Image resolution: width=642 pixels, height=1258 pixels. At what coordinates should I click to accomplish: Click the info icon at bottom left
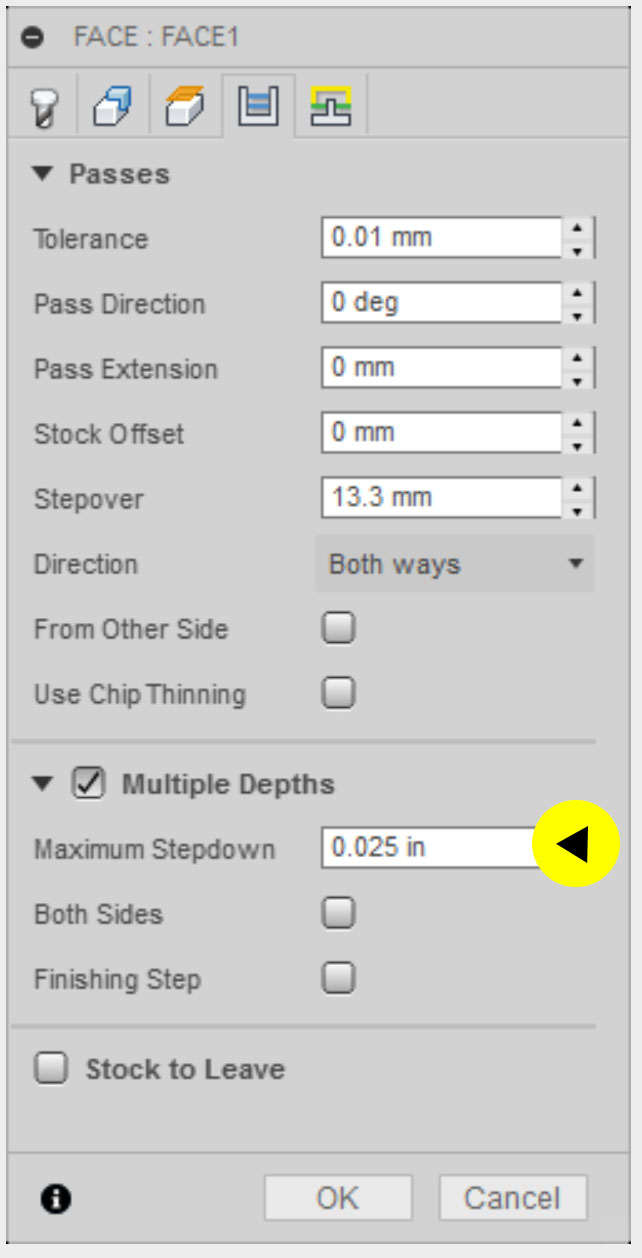click(x=57, y=1198)
